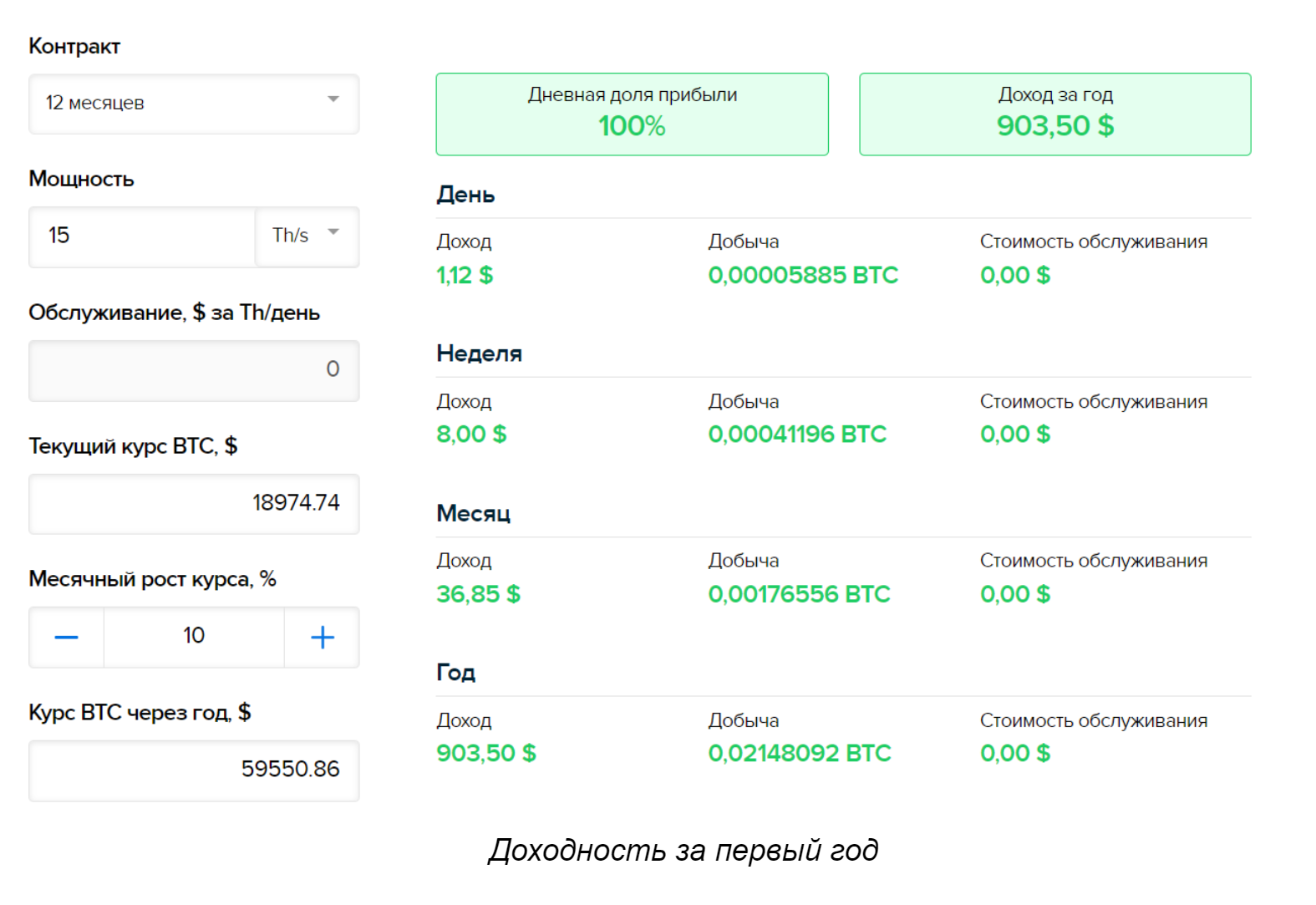Click the 'Неделя' section heading
Viewport: 1316px width, 905px height.
click(479, 353)
